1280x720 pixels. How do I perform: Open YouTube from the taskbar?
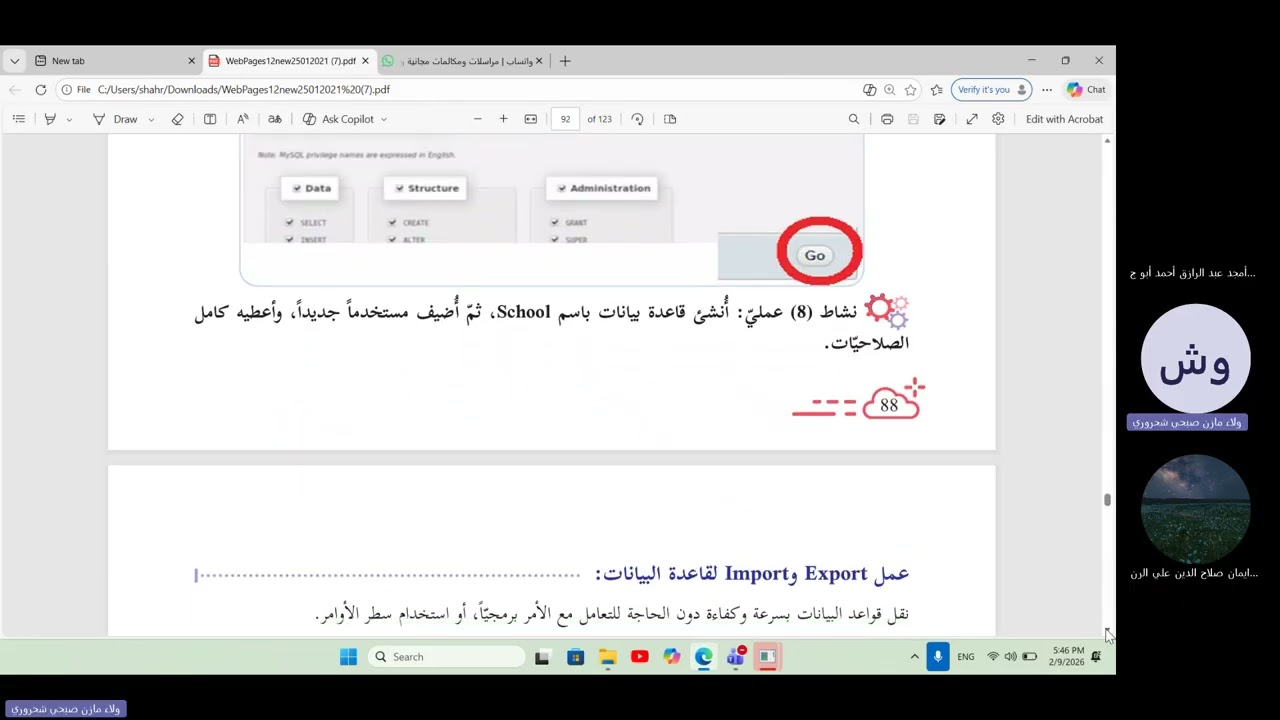pos(640,657)
